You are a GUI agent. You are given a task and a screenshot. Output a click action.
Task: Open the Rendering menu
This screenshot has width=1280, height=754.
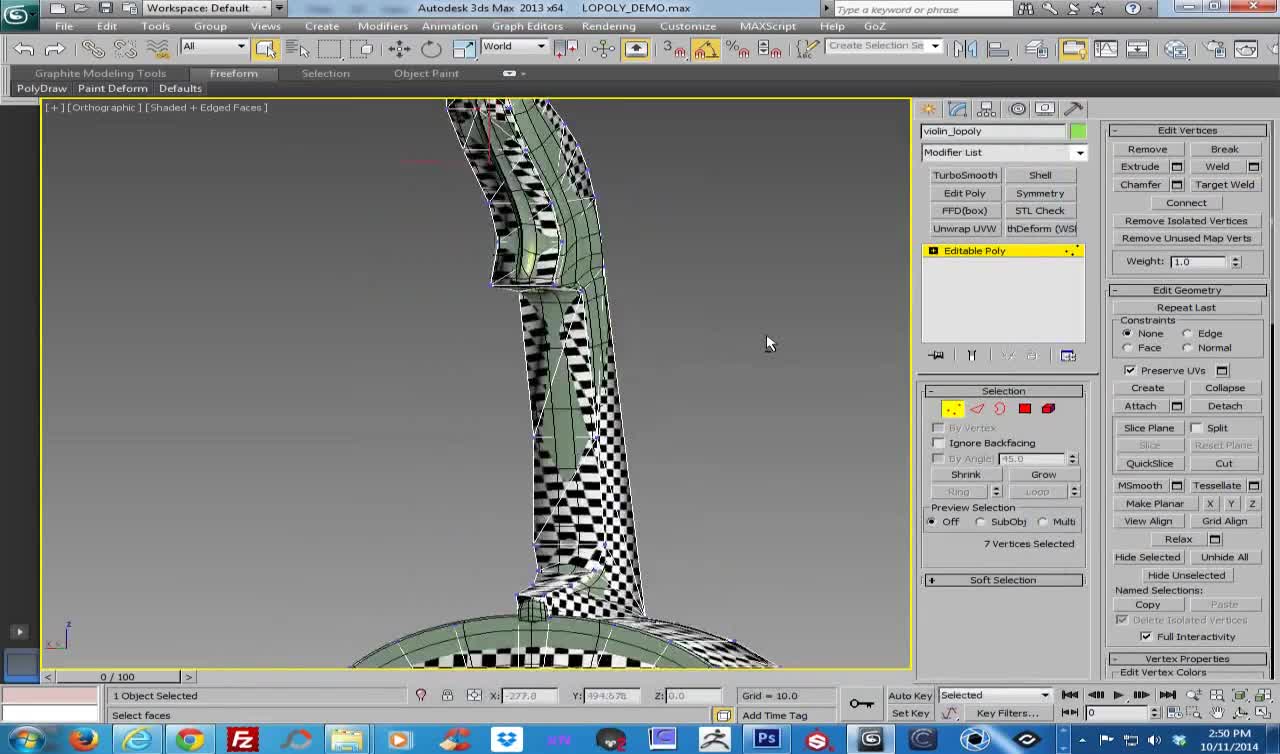(608, 26)
